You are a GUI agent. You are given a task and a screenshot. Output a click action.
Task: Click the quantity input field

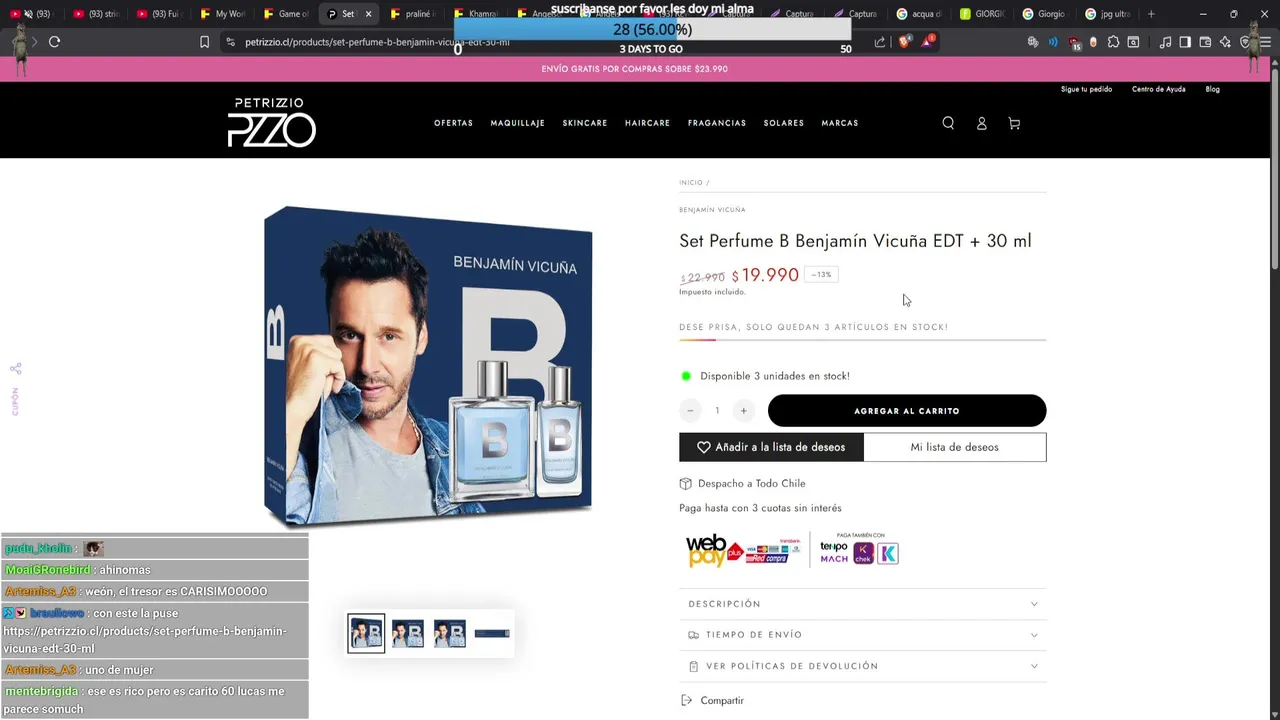click(x=717, y=411)
